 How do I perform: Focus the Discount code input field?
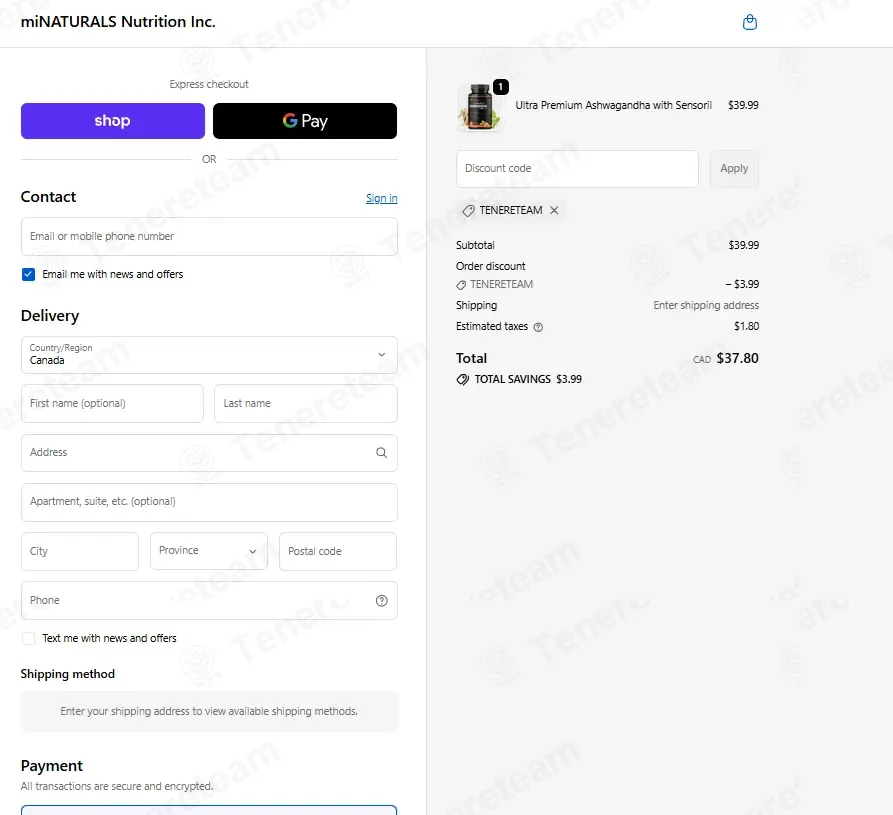(x=577, y=169)
